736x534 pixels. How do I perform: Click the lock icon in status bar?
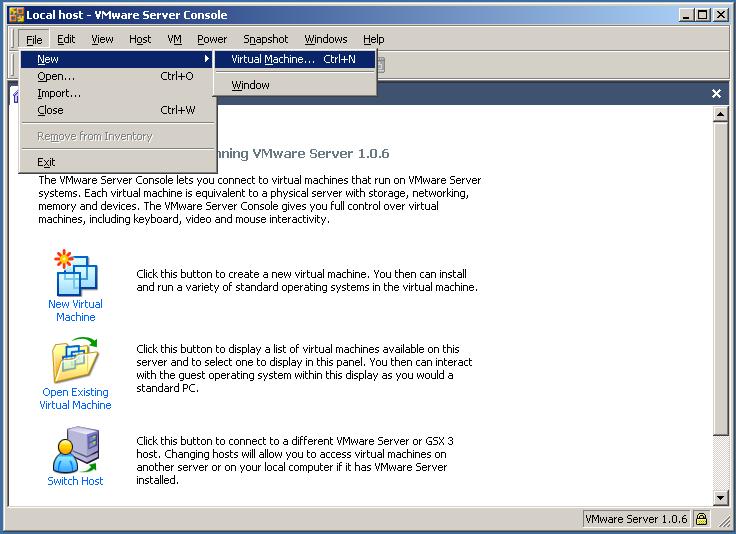point(701,519)
